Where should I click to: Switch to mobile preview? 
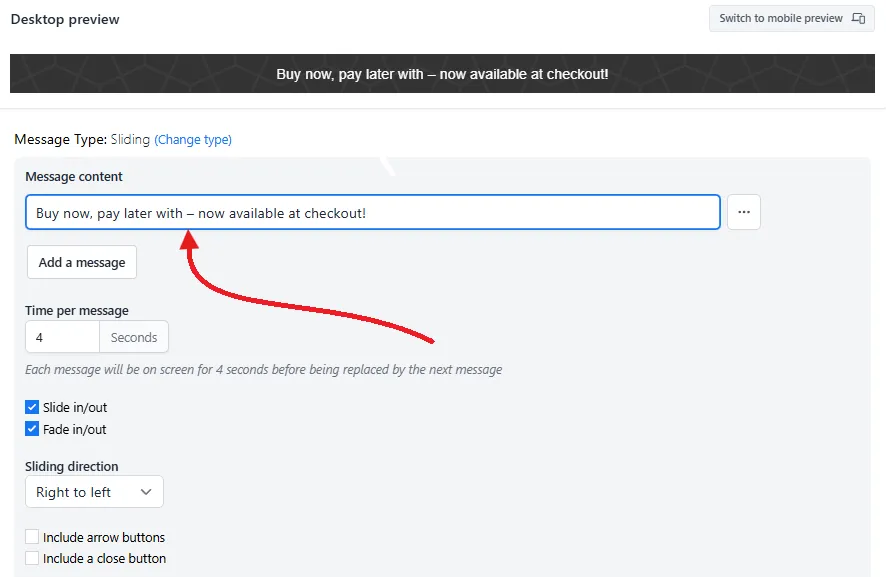tap(792, 18)
